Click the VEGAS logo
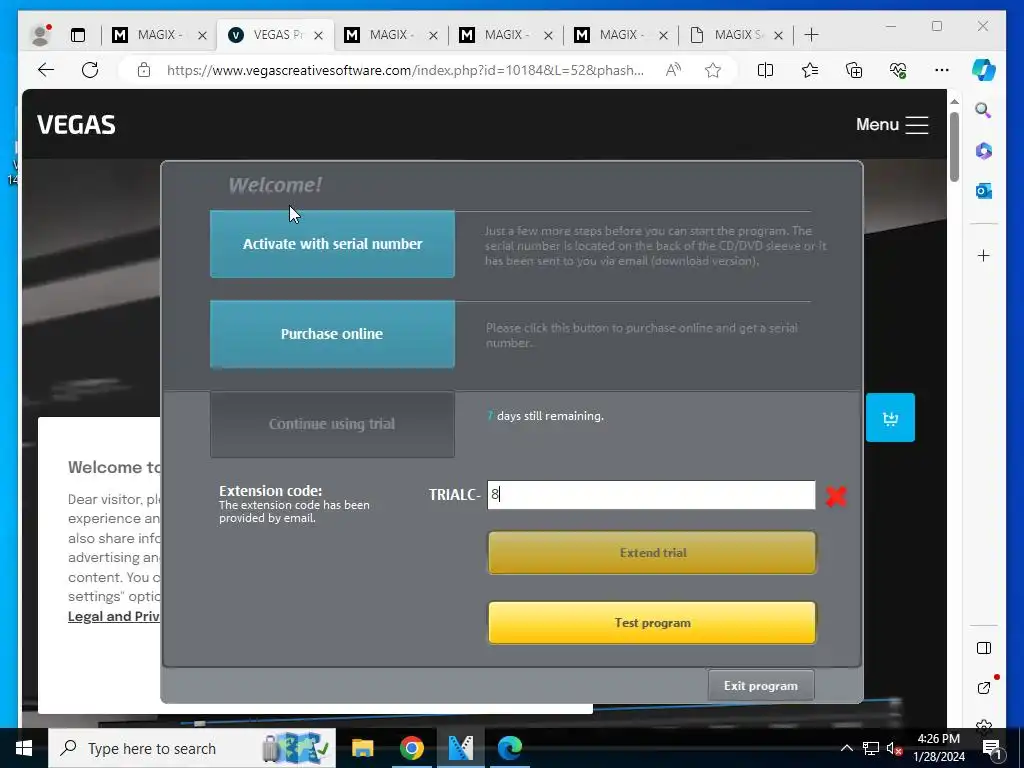Screen dimensions: 1024x768 [76, 125]
